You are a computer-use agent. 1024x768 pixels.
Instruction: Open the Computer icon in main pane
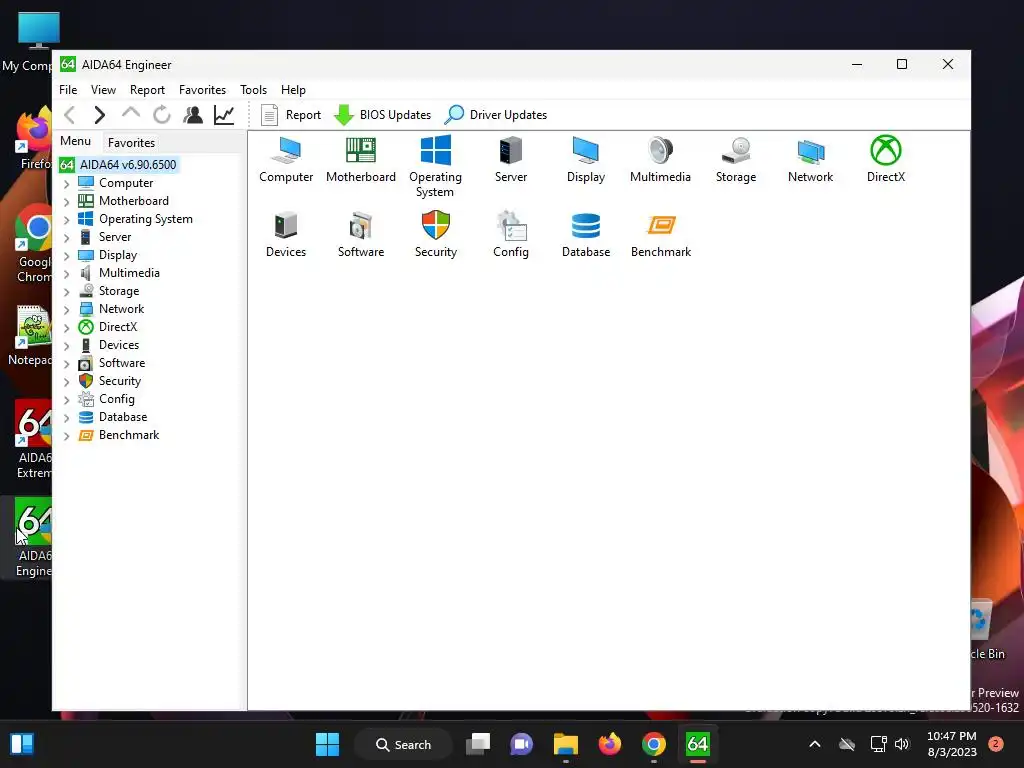tap(285, 159)
